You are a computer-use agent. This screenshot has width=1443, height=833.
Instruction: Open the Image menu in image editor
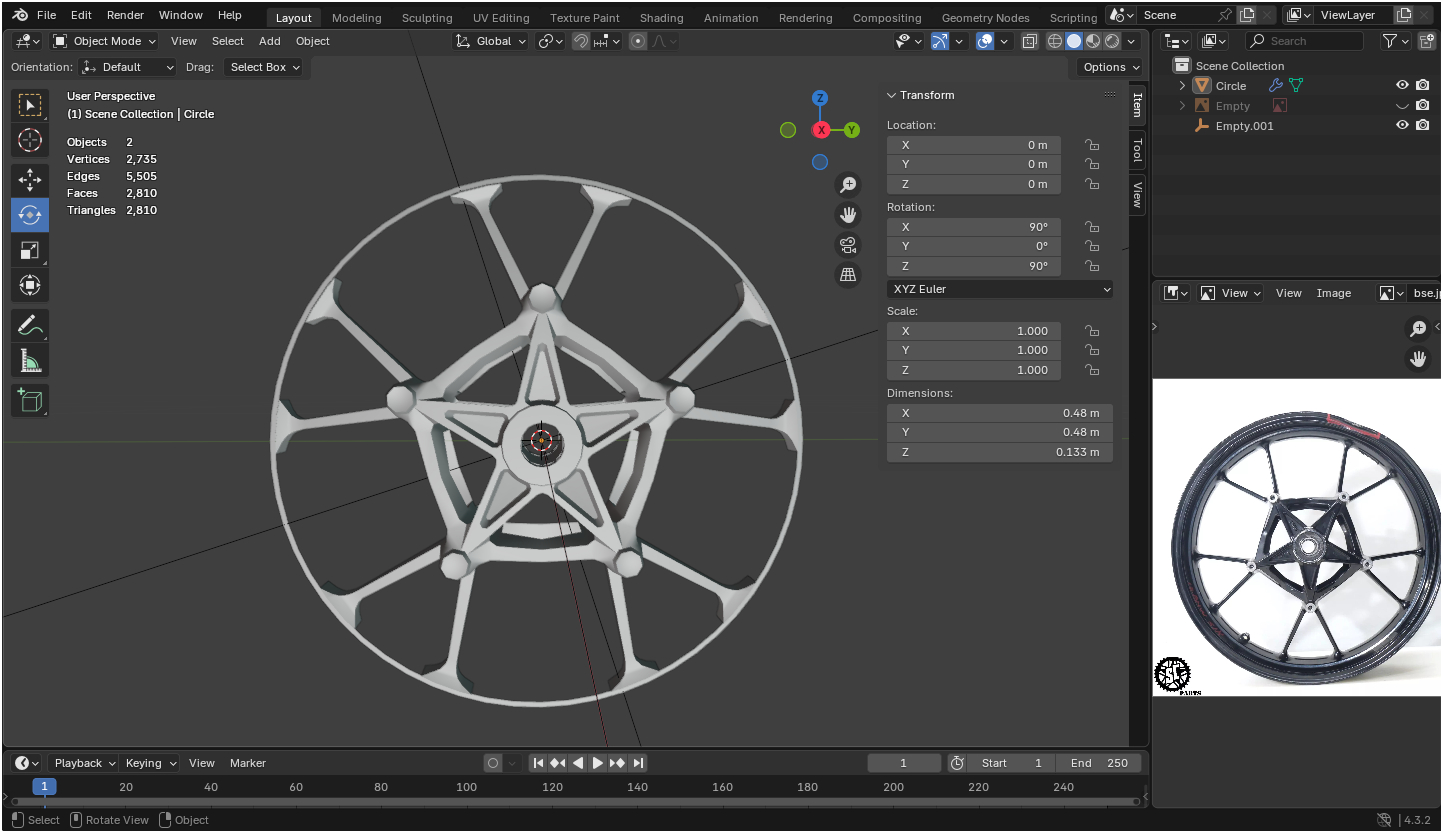coord(1334,293)
